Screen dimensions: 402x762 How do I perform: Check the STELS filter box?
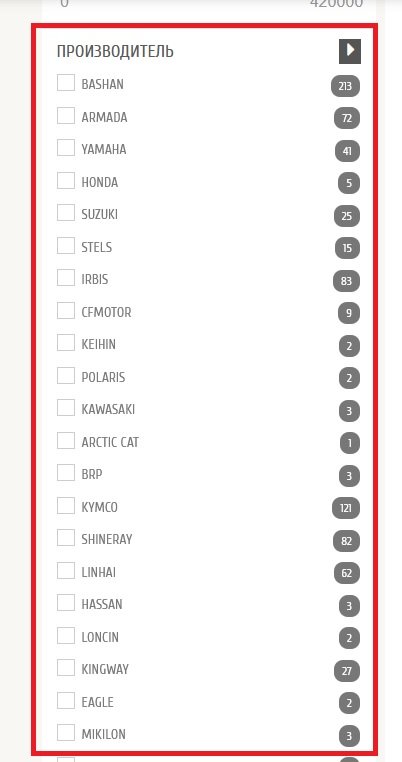coord(66,245)
